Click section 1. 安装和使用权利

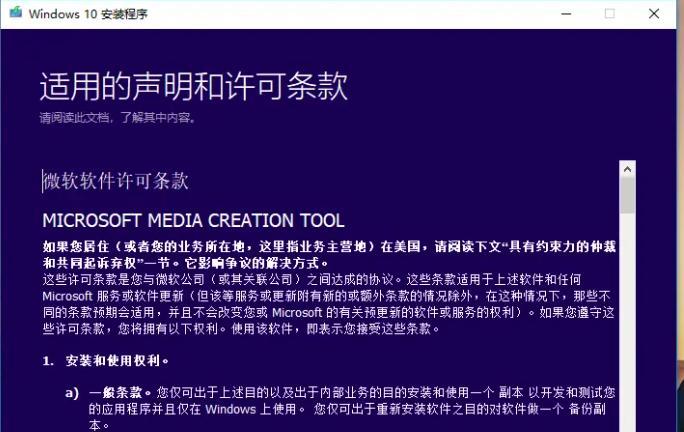106,361
